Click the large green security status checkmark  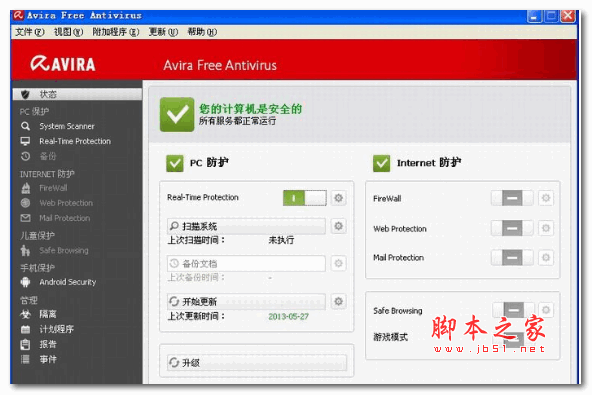tap(177, 114)
